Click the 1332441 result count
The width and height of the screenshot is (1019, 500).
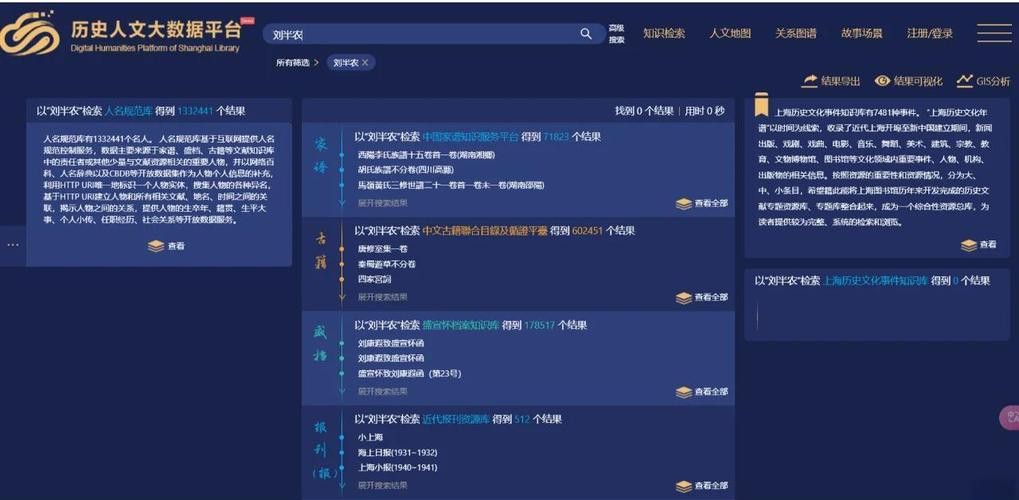pos(195,111)
